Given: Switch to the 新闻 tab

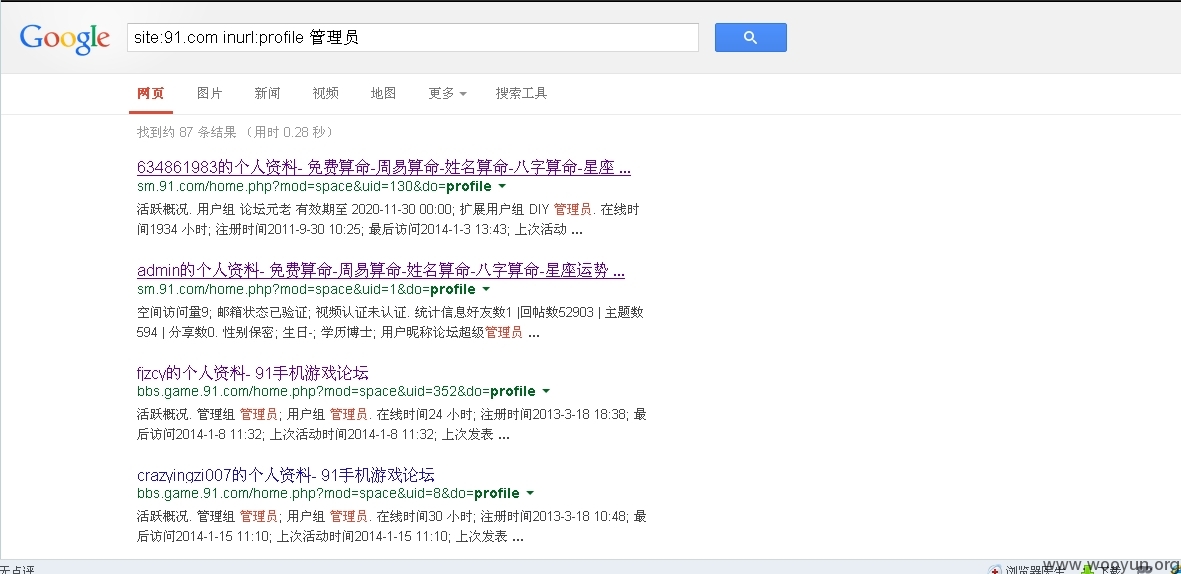Looking at the screenshot, I should point(267,93).
